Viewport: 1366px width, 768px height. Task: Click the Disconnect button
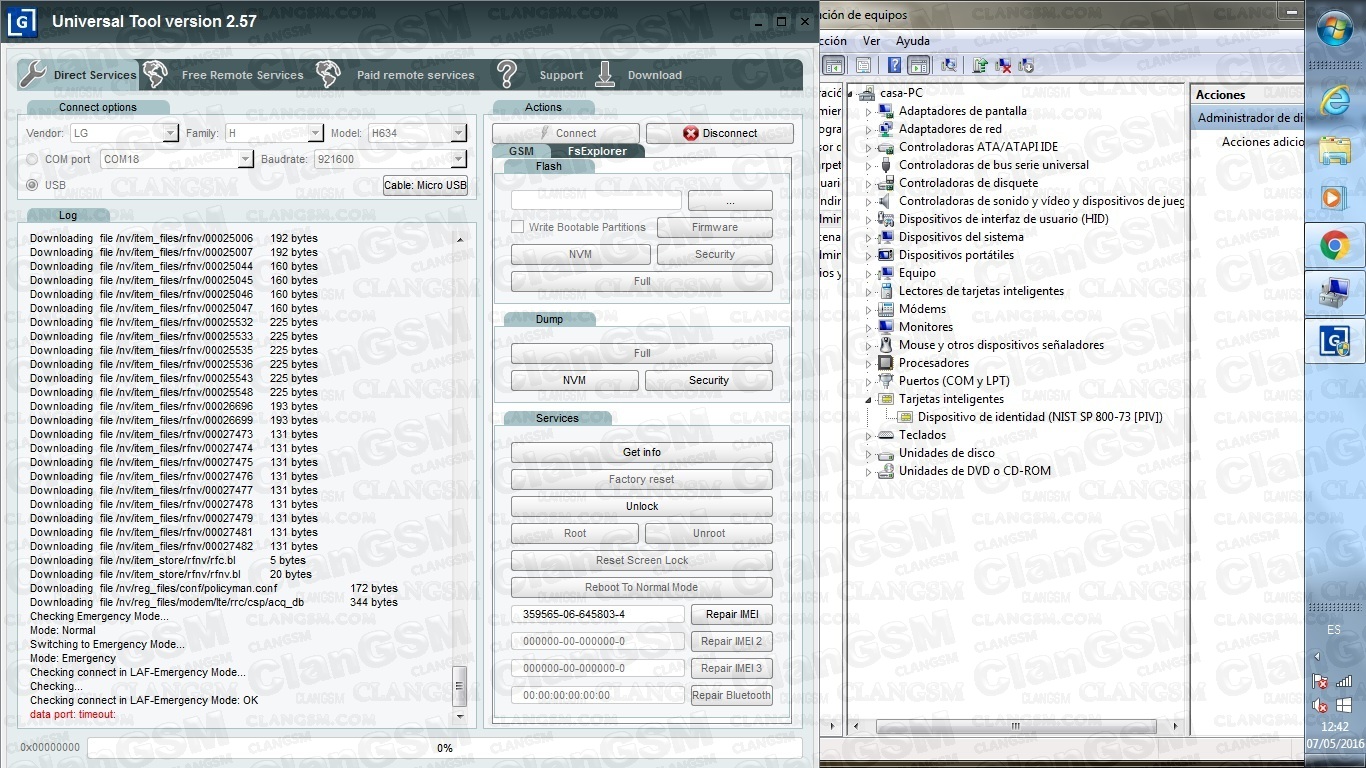[720, 133]
